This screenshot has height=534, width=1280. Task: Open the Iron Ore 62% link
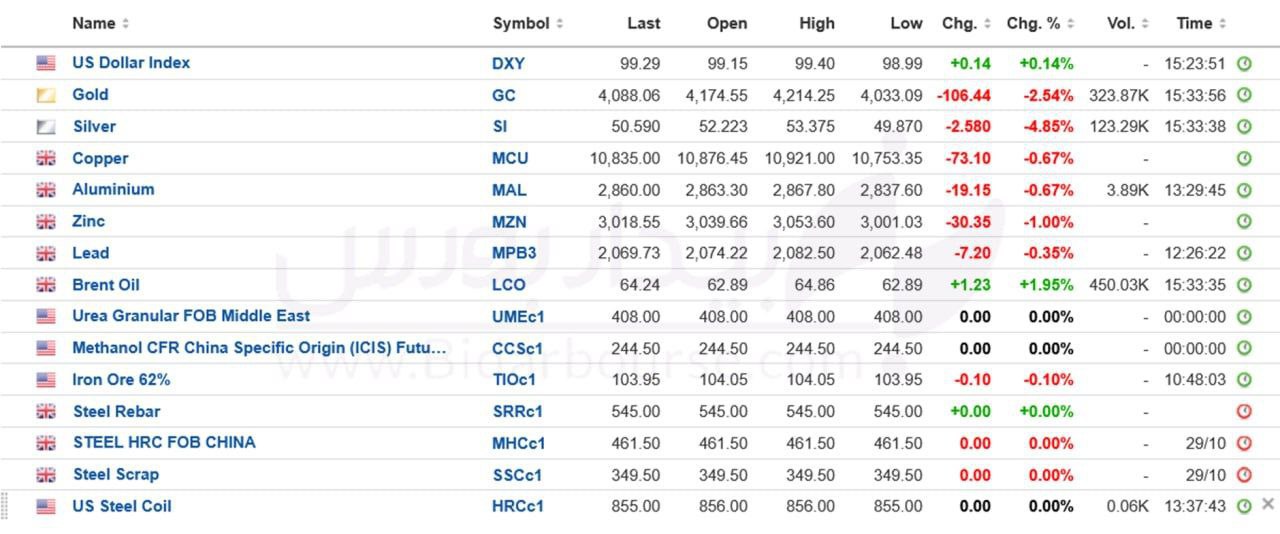121,379
